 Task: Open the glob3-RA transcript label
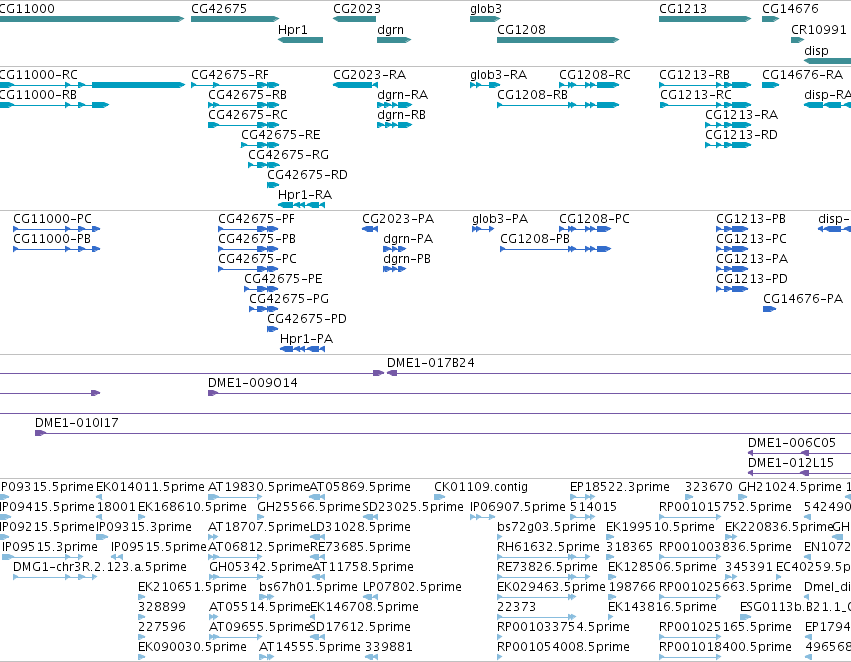499,74
